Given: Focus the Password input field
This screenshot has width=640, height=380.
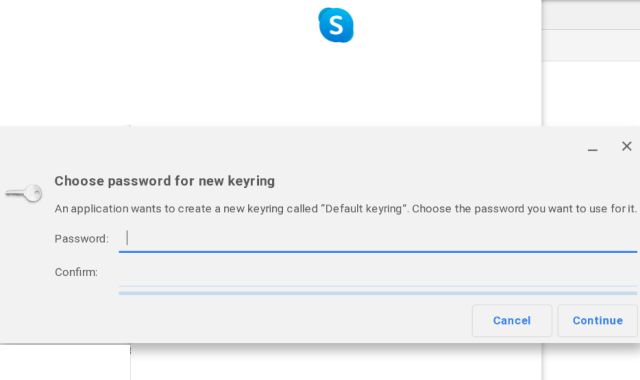Looking at the screenshot, I should pyautogui.click(x=378, y=240).
